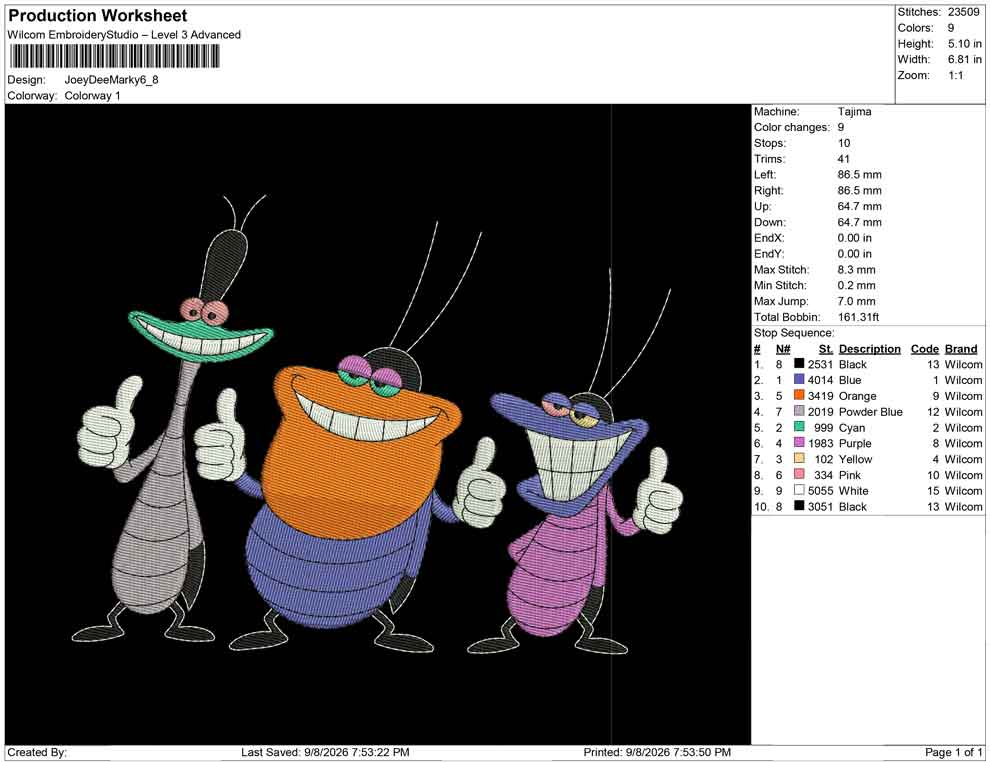990x762 pixels.
Task: Click the black swatch for stop 1 (2531)
Action: [799, 364]
